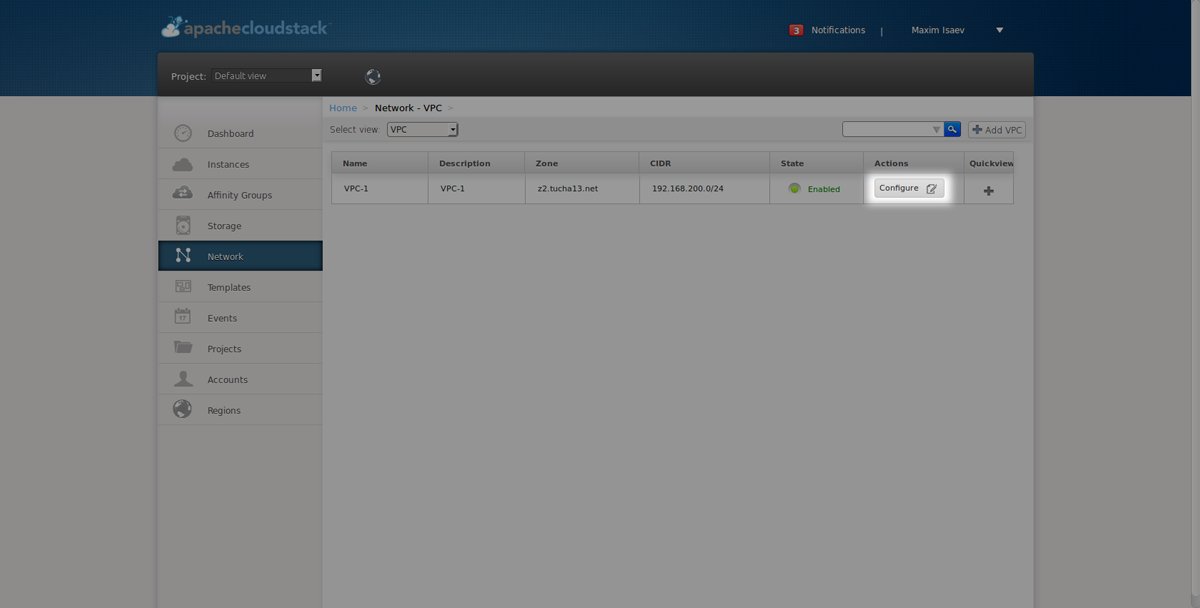
Task: Click the Dashboard gauge icon
Action: (x=183, y=133)
